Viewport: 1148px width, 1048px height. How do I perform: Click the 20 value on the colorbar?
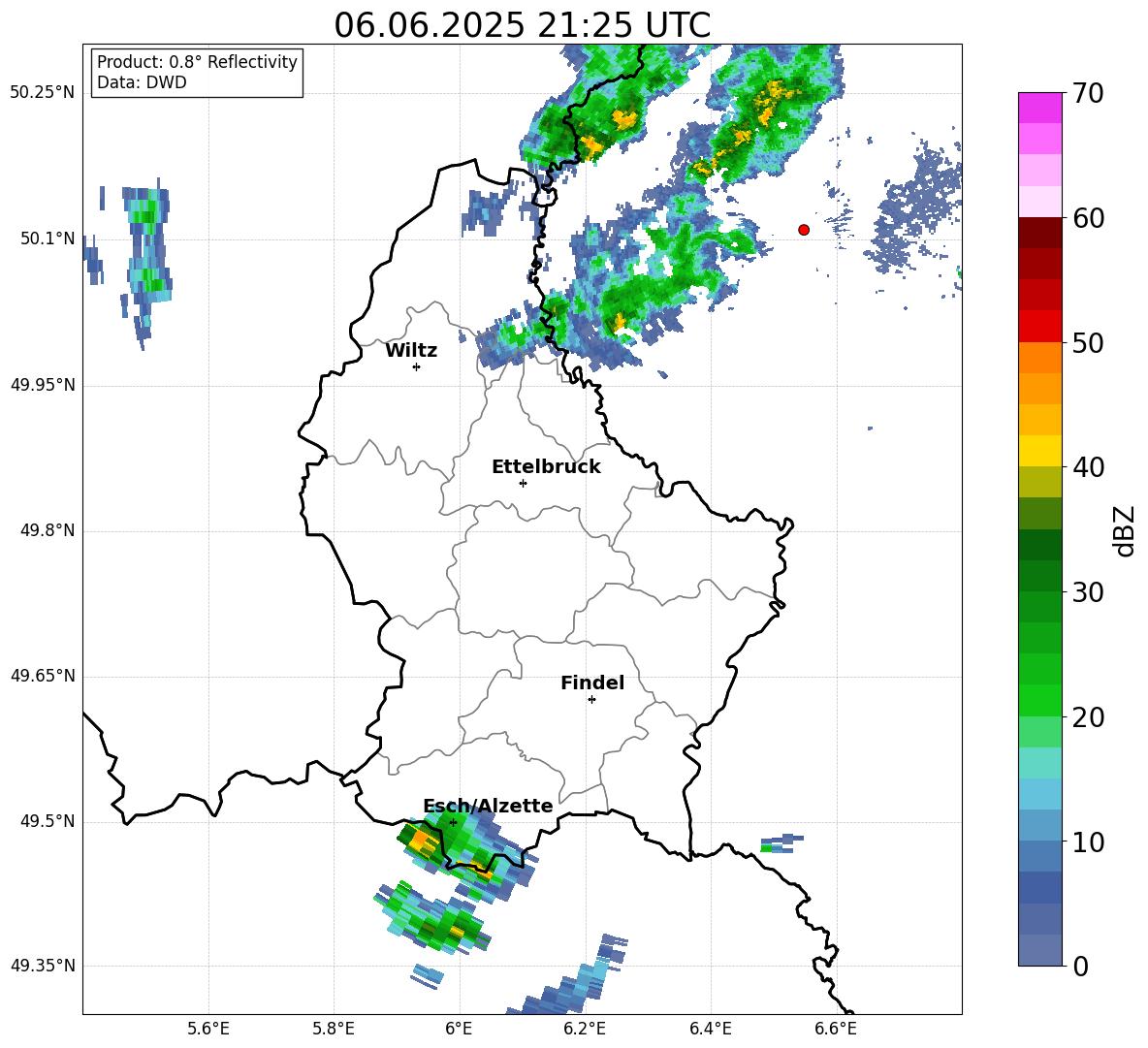tap(1089, 716)
